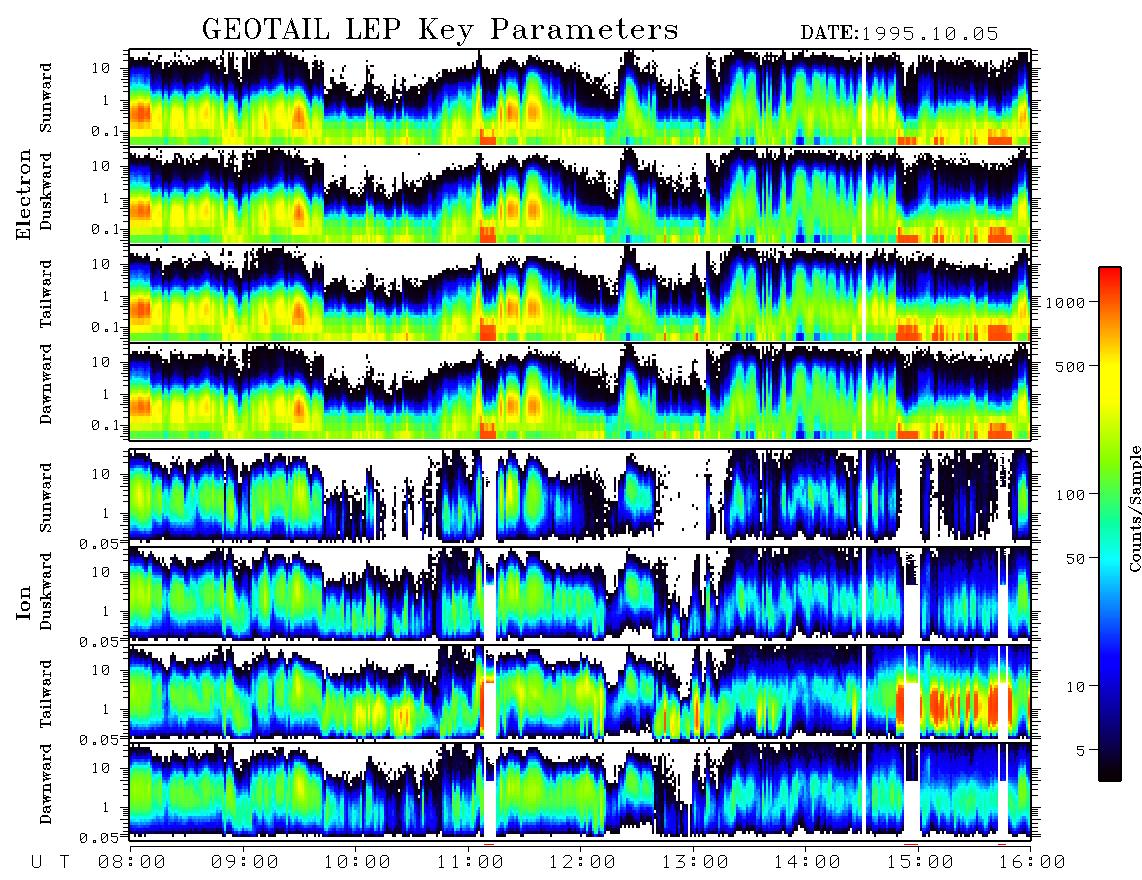Click inside the Electron Dawnward spectrogram panel
Screen dimensions: 1142x880
click(580, 391)
